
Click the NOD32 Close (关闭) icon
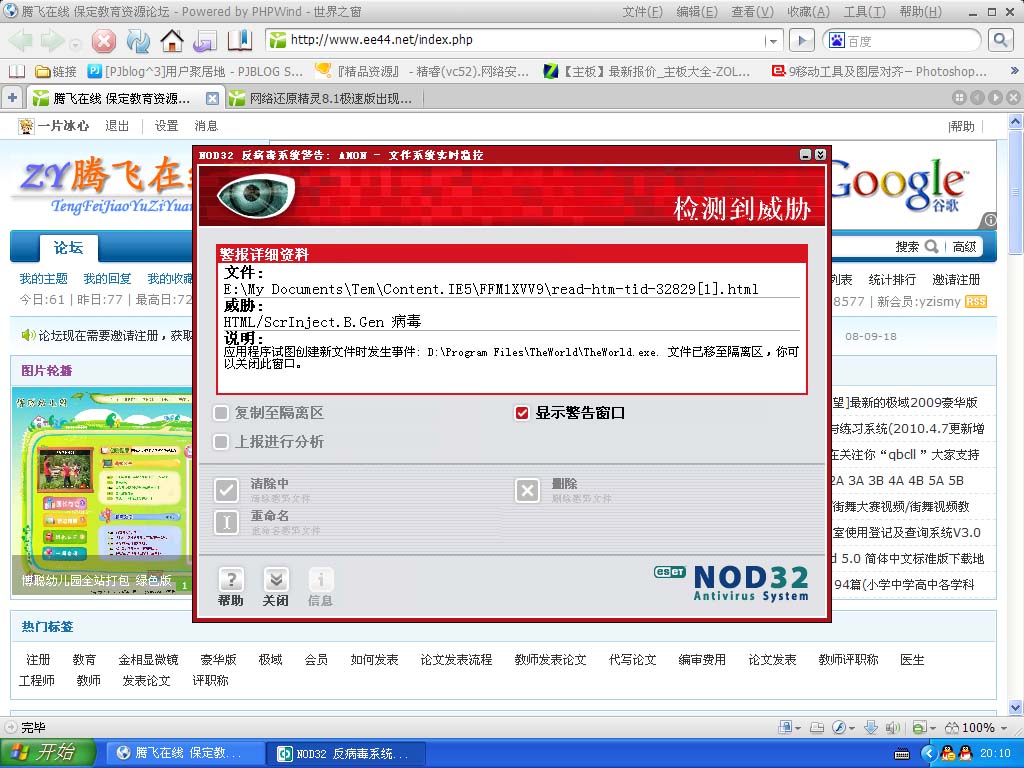point(276,587)
